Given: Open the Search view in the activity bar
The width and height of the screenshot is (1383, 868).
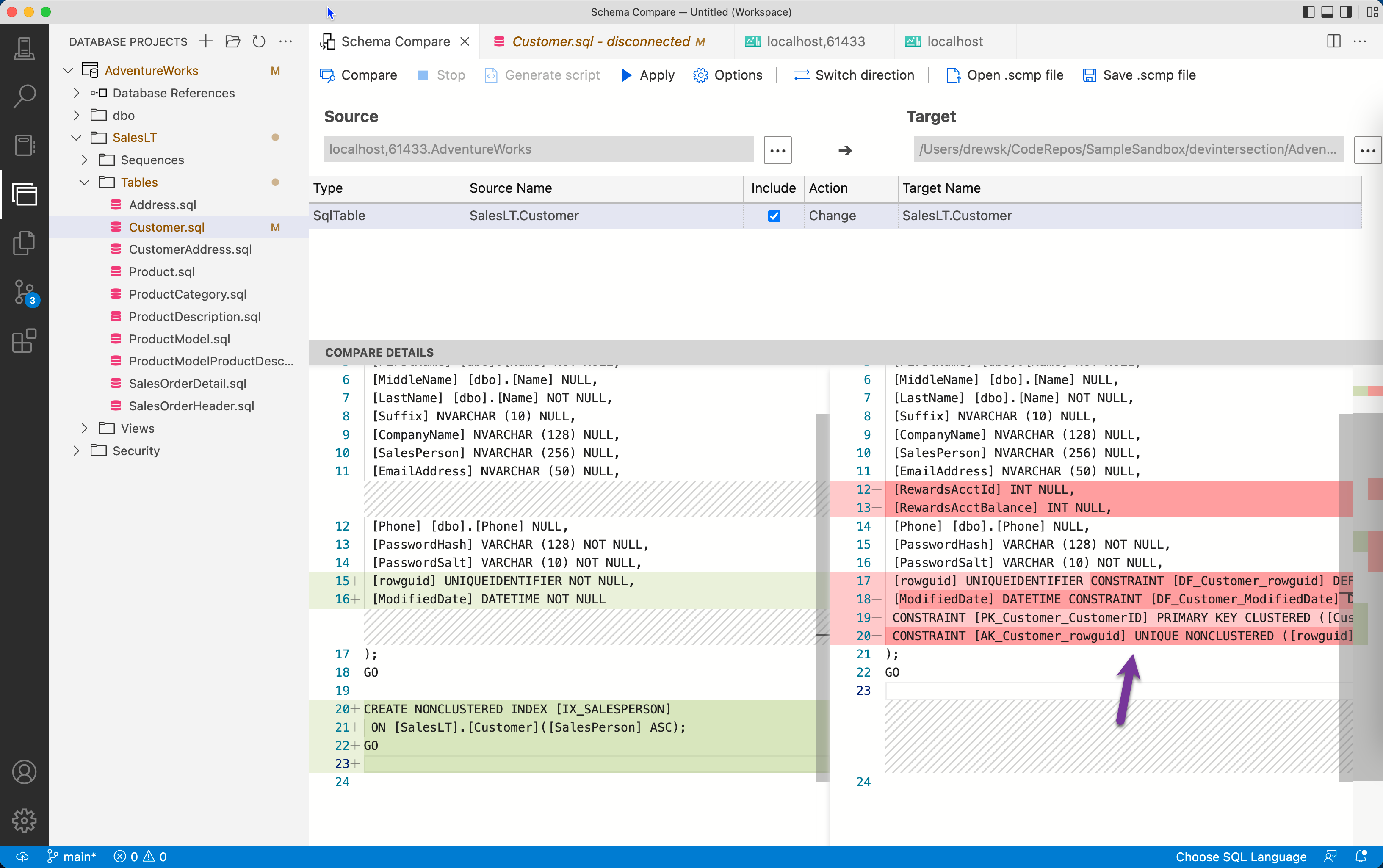Looking at the screenshot, I should pos(24,96).
